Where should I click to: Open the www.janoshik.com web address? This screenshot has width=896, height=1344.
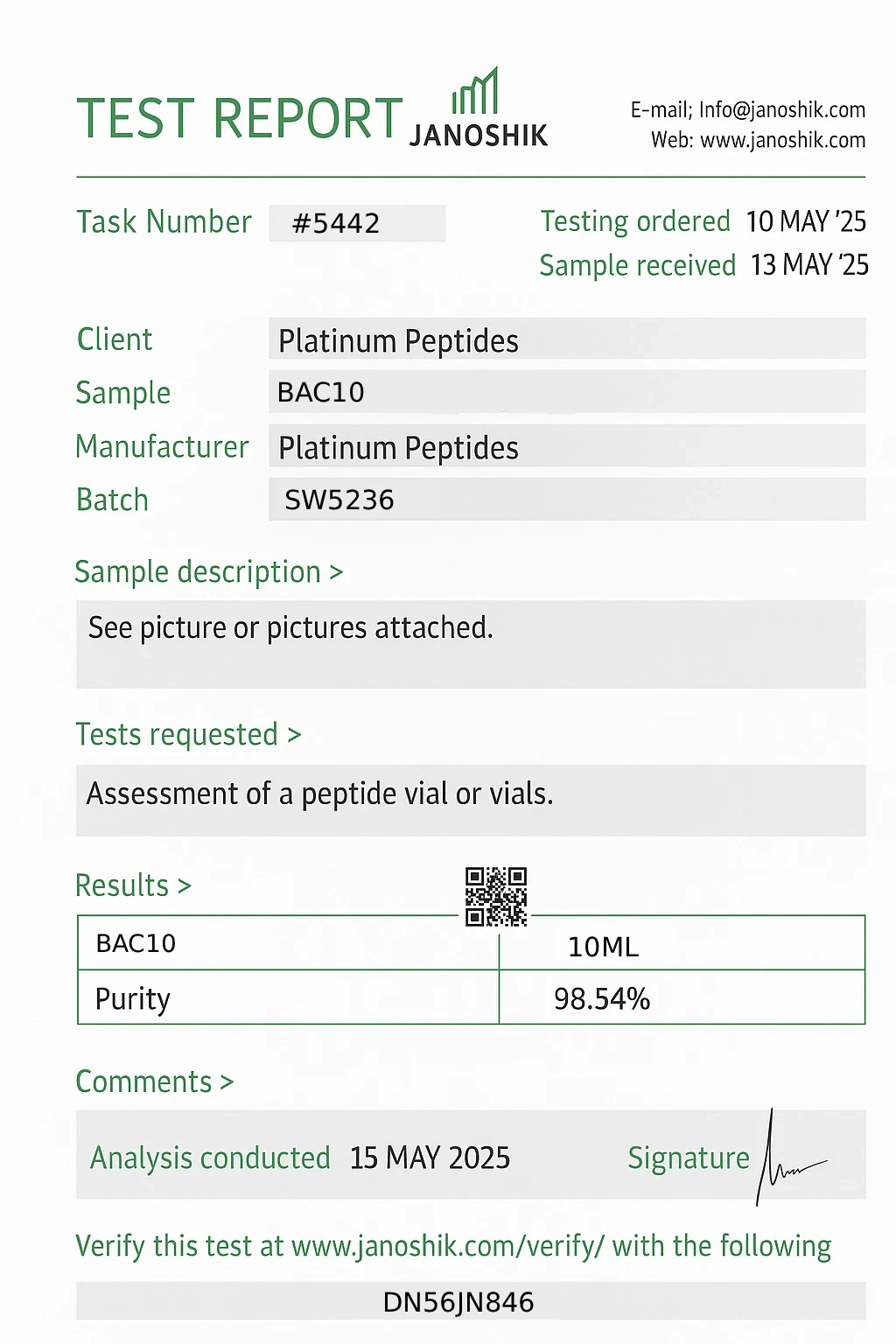click(783, 140)
